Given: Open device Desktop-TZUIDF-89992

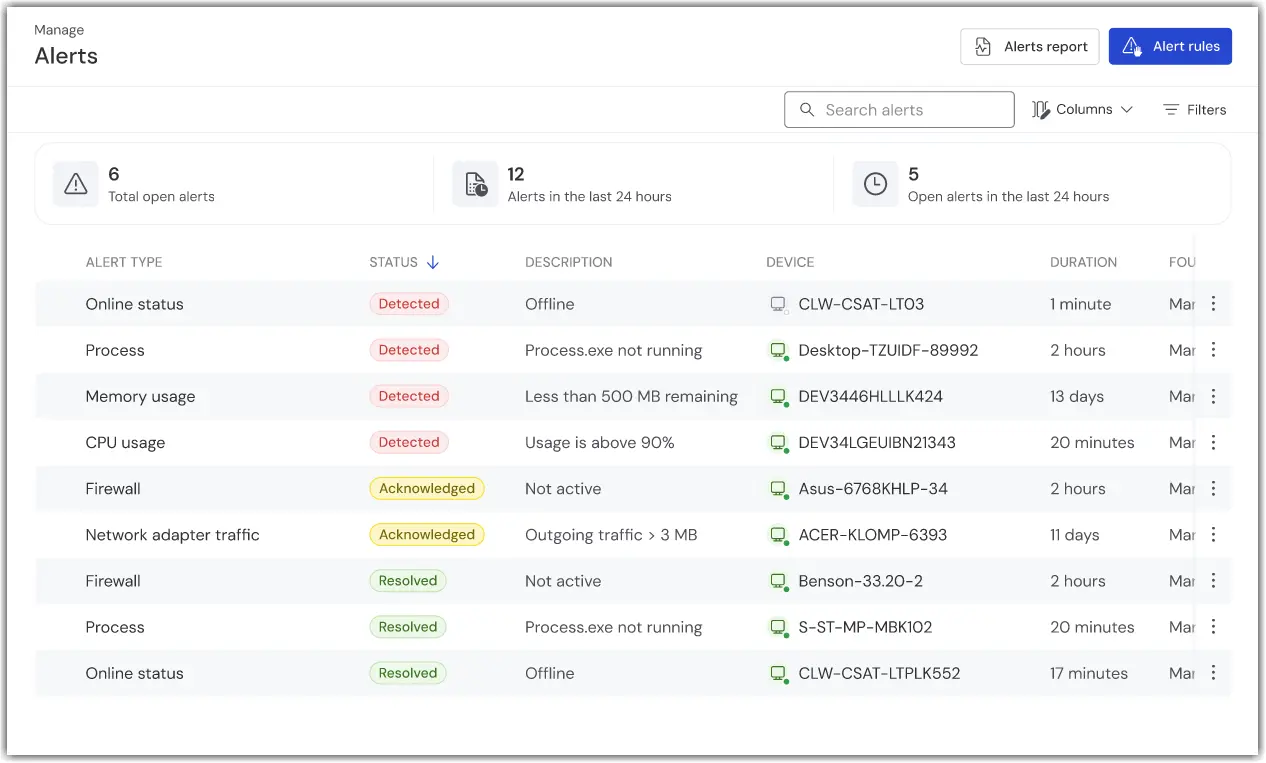Looking at the screenshot, I should tap(888, 350).
